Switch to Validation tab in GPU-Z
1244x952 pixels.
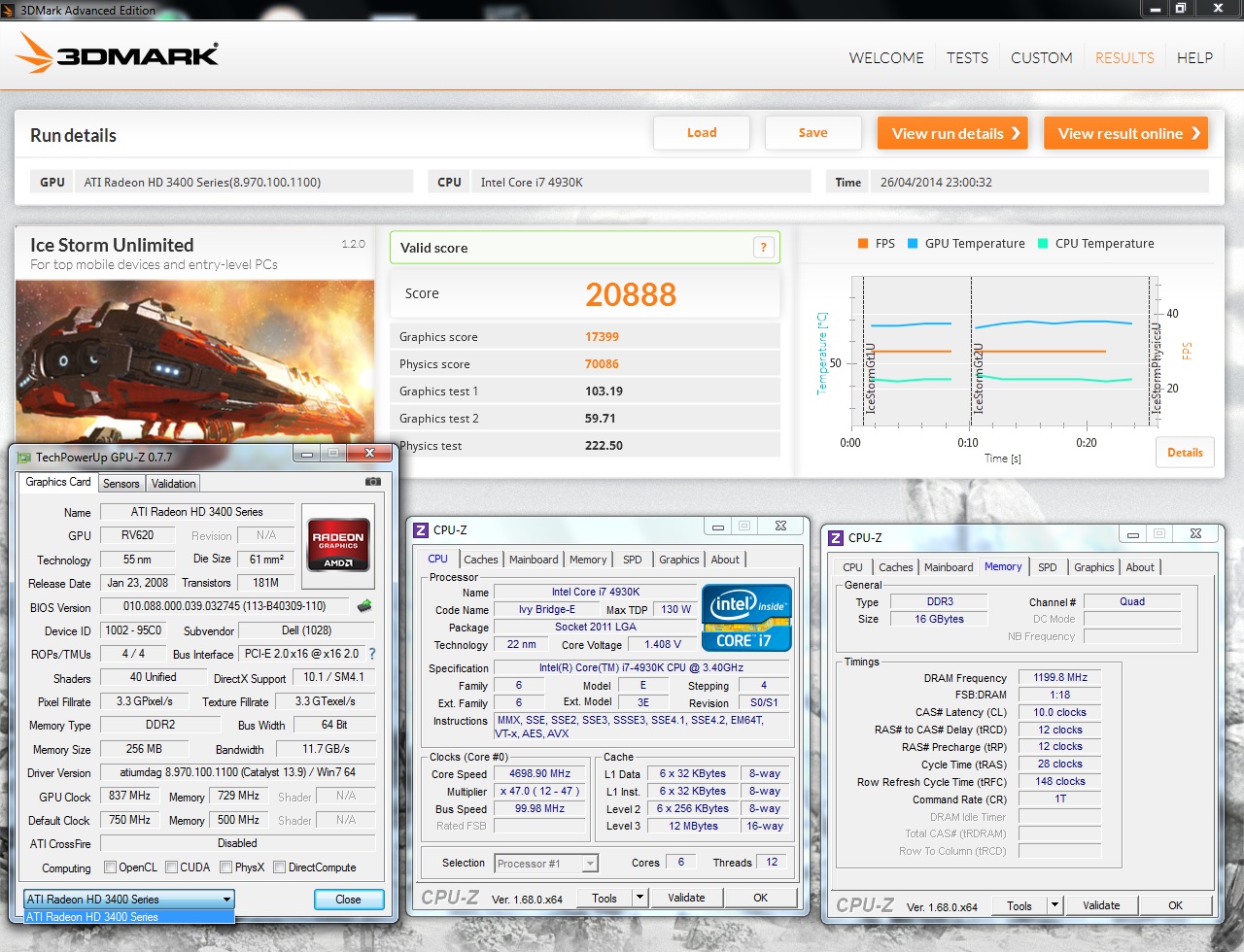[x=174, y=483]
